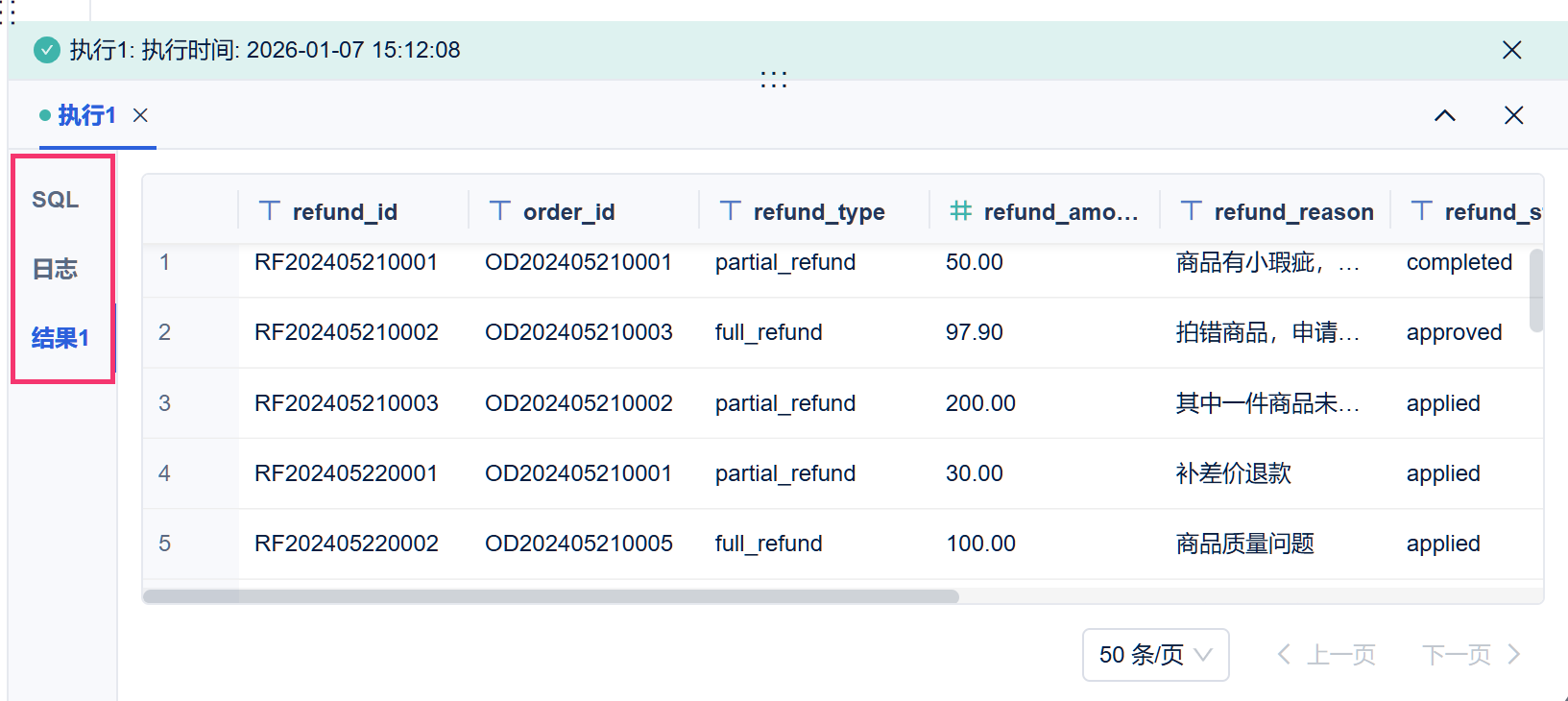The width and height of the screenshot is (1568, 701).
Task: Click the green success checkmark icon
Action: tap(47, 50)
